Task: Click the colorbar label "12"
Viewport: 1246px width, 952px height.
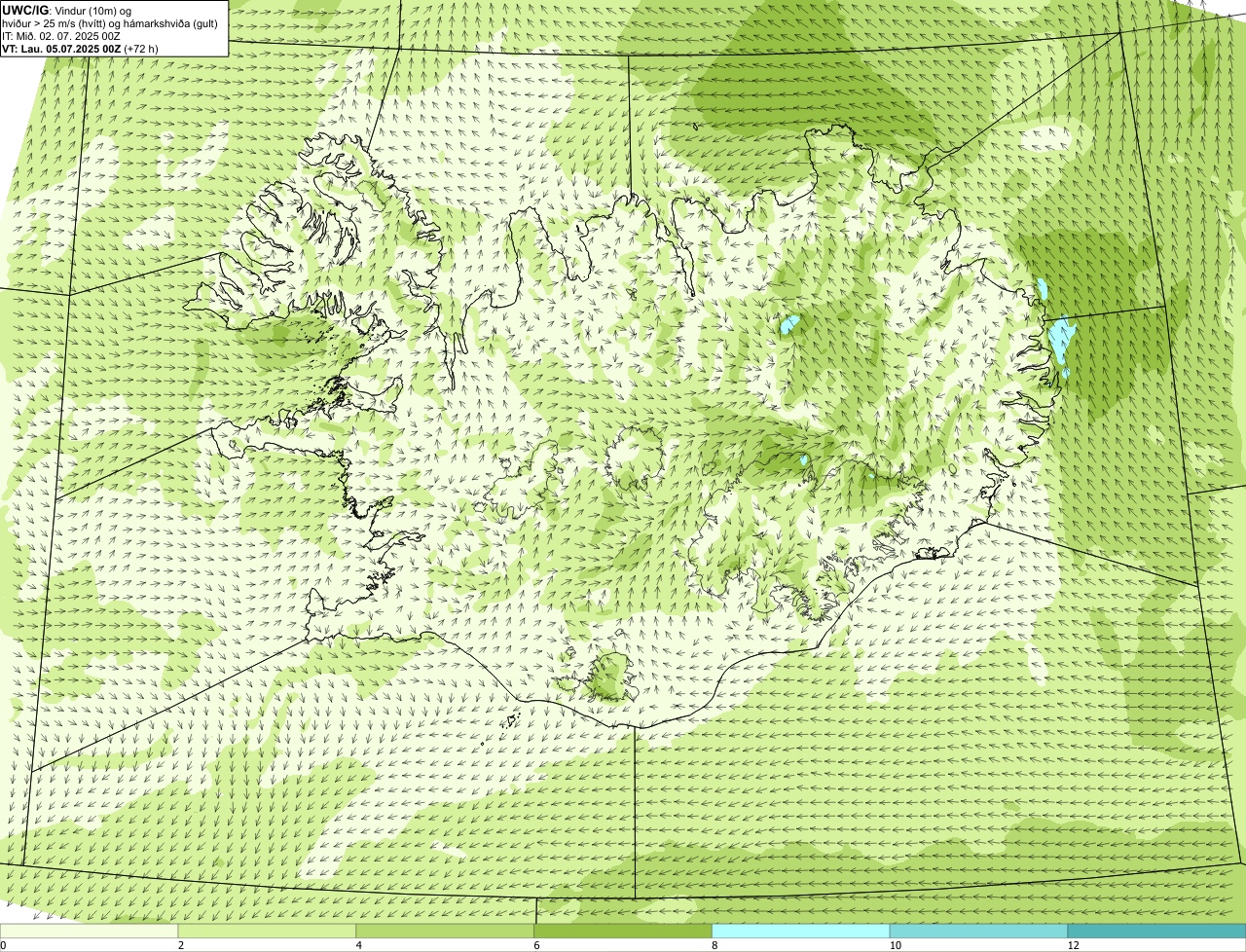Action: (1072, 945)
